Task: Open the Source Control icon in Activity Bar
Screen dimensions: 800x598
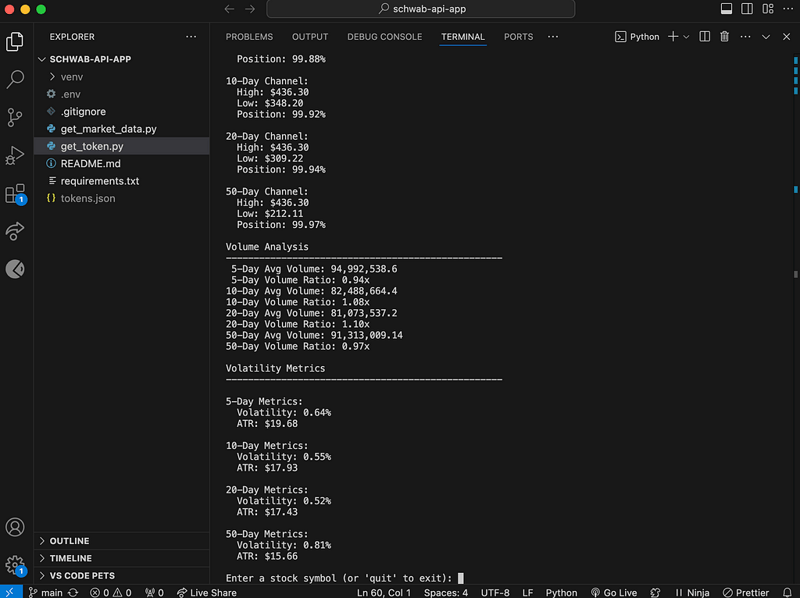Action: pyautogui.click(x=15, y=117)
